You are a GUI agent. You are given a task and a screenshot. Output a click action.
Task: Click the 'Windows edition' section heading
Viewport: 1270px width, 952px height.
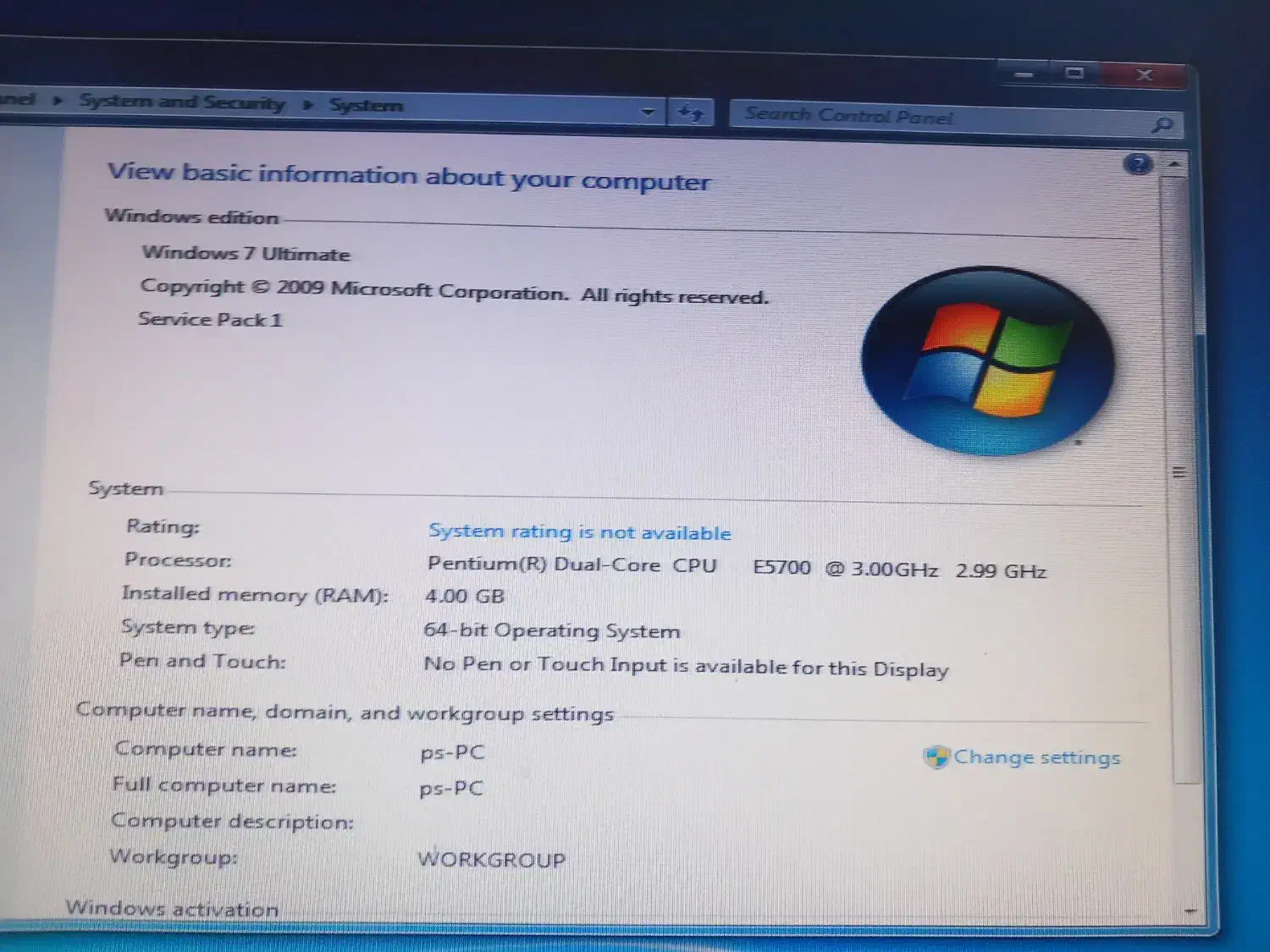click(191, 216)
